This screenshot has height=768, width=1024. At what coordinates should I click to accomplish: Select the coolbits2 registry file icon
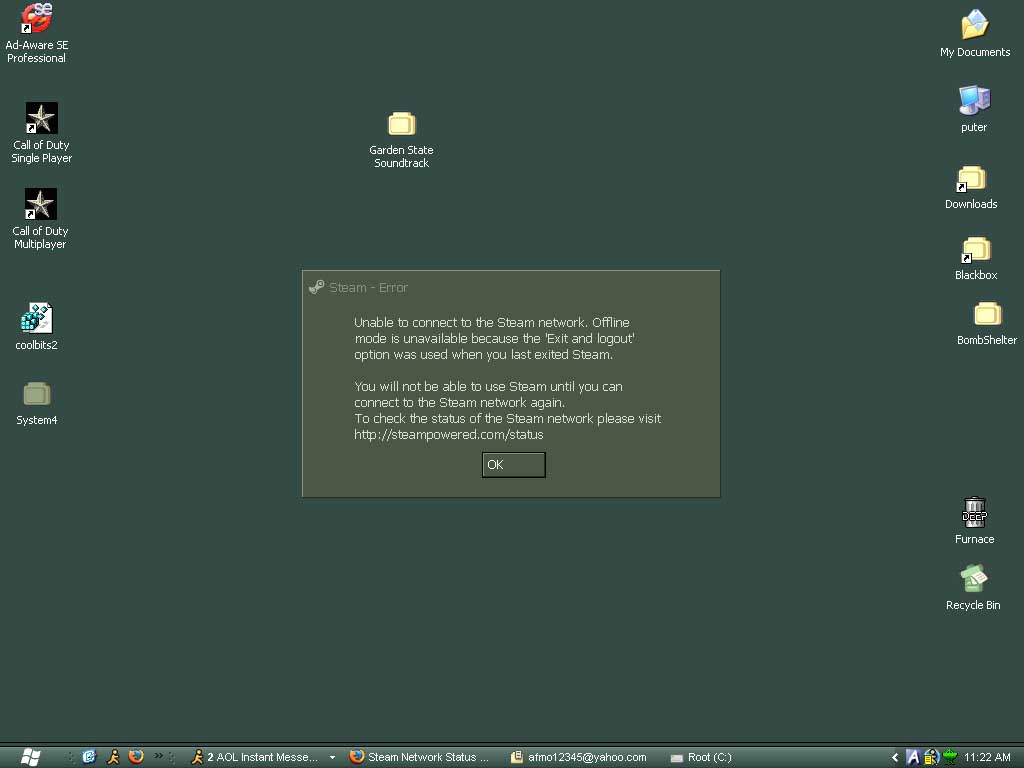[37, 327]
